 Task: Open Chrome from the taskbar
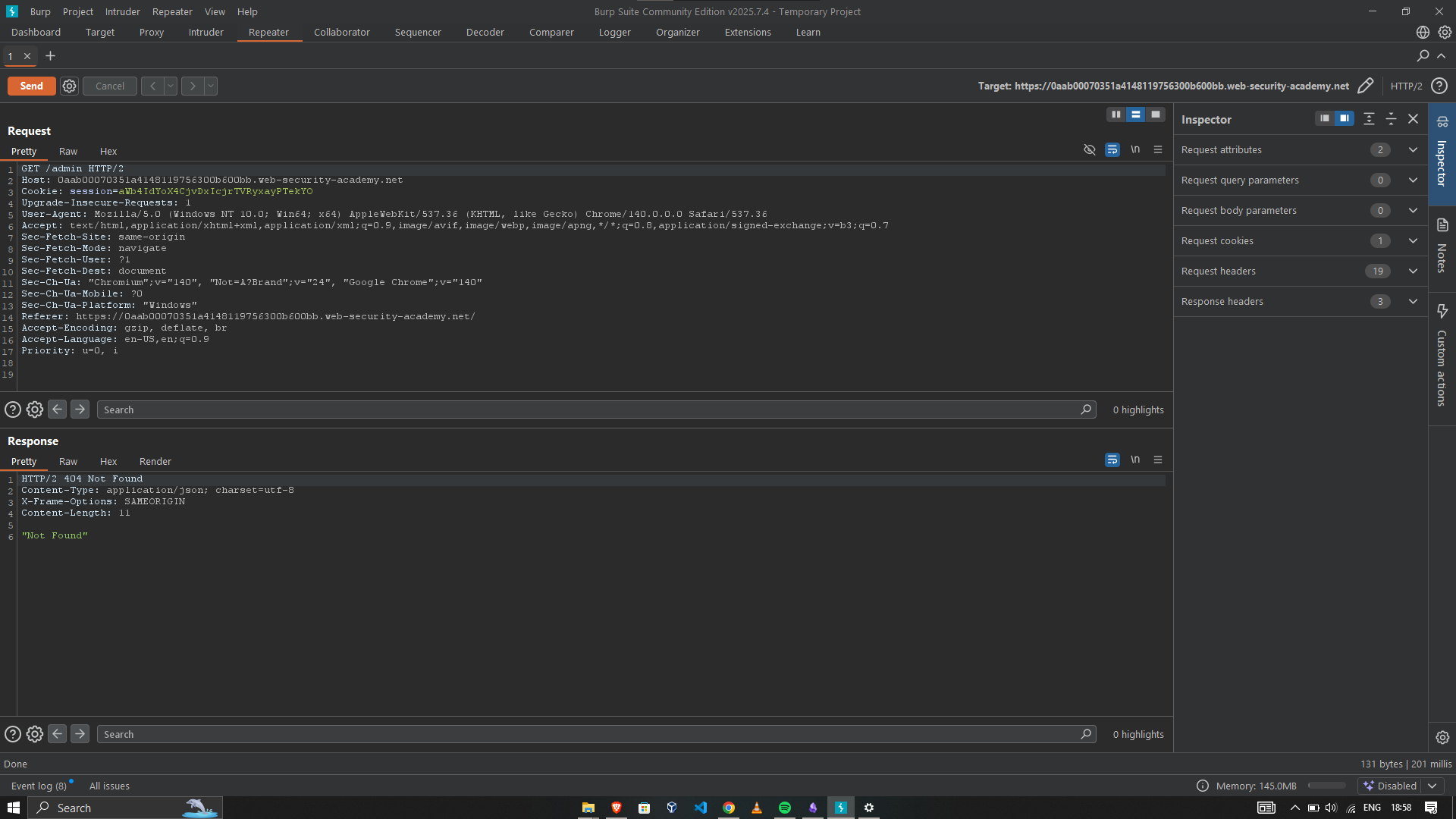[729, 808]
